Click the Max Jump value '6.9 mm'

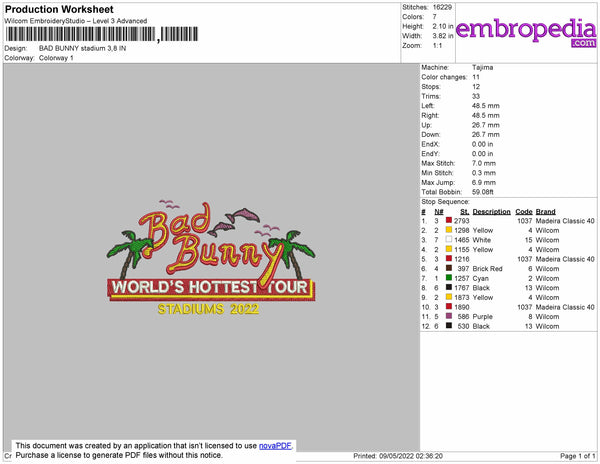click(x=484, y=182)
